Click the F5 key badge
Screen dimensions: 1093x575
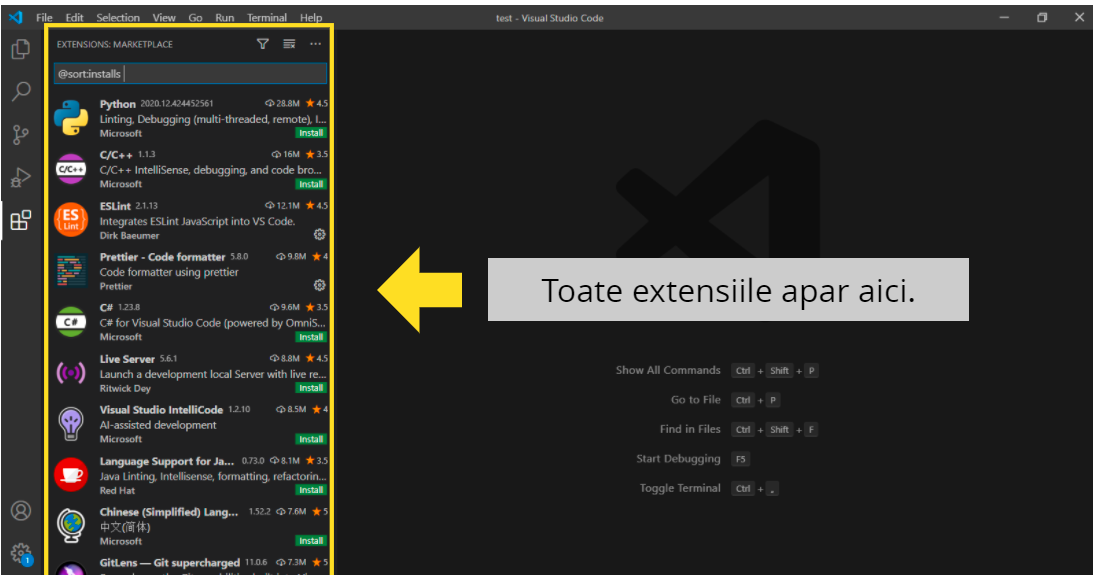(740, 459)
